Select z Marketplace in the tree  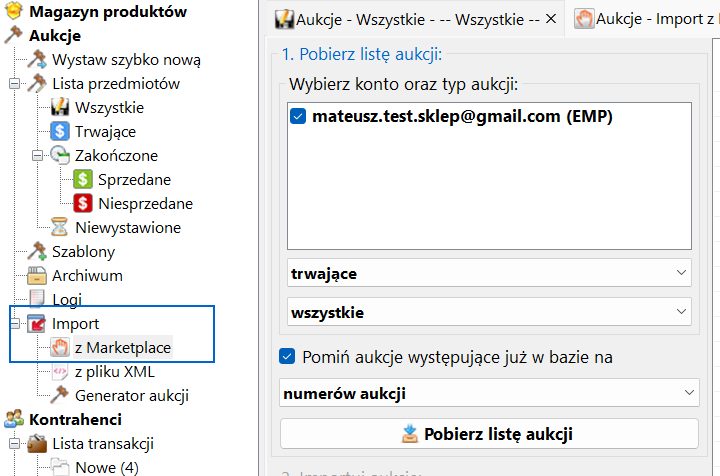pyautogui.click(x=122, y=348)
